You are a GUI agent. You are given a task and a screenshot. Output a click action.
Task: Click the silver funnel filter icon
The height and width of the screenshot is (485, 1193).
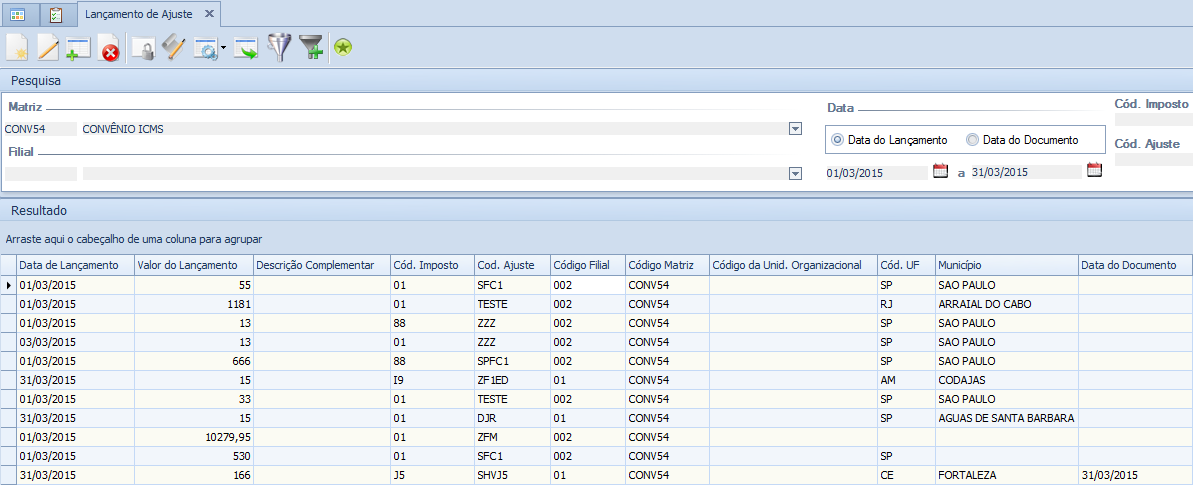[x=278, y=48]
